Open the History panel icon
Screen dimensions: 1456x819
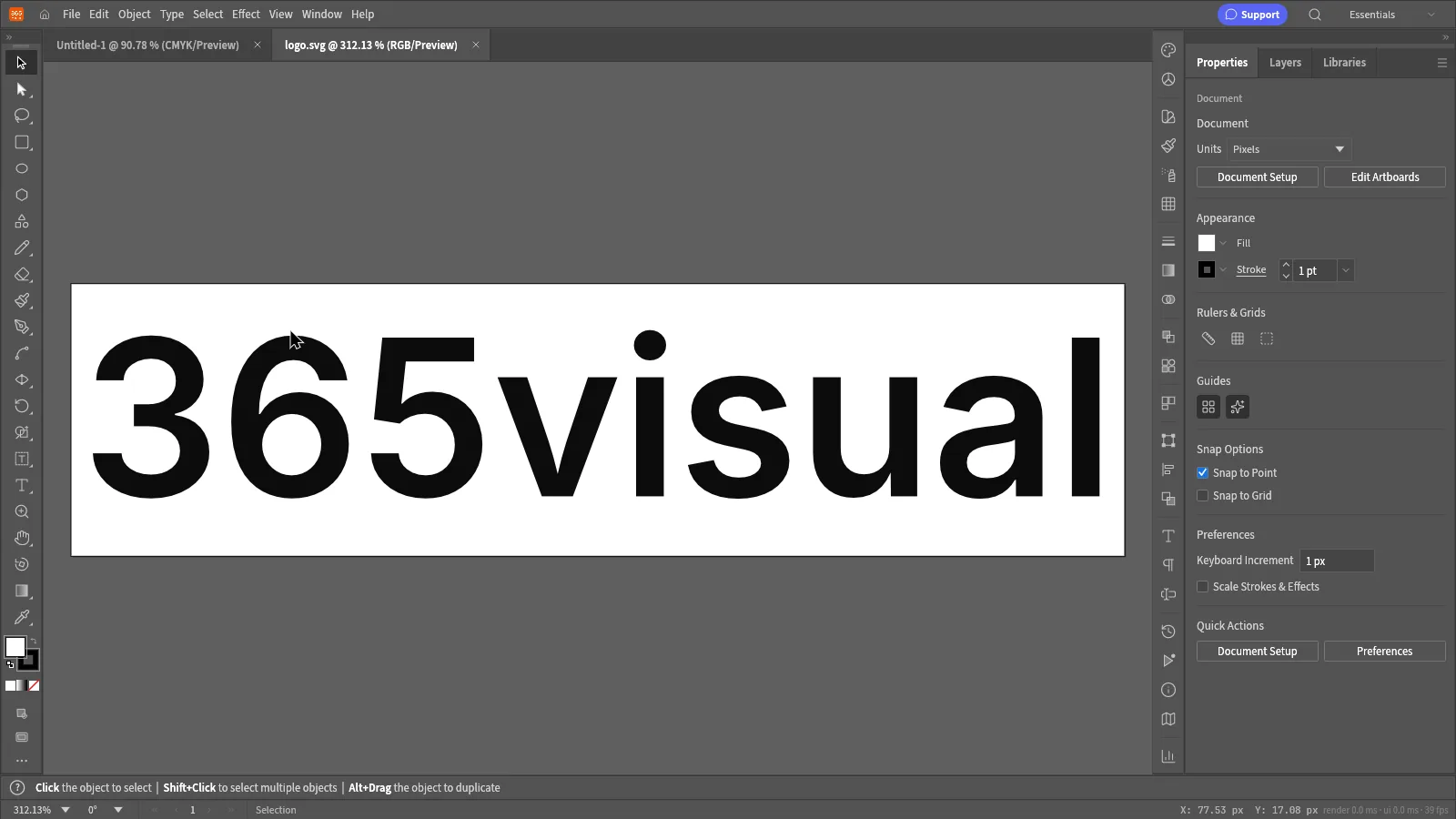point(1168,632)
